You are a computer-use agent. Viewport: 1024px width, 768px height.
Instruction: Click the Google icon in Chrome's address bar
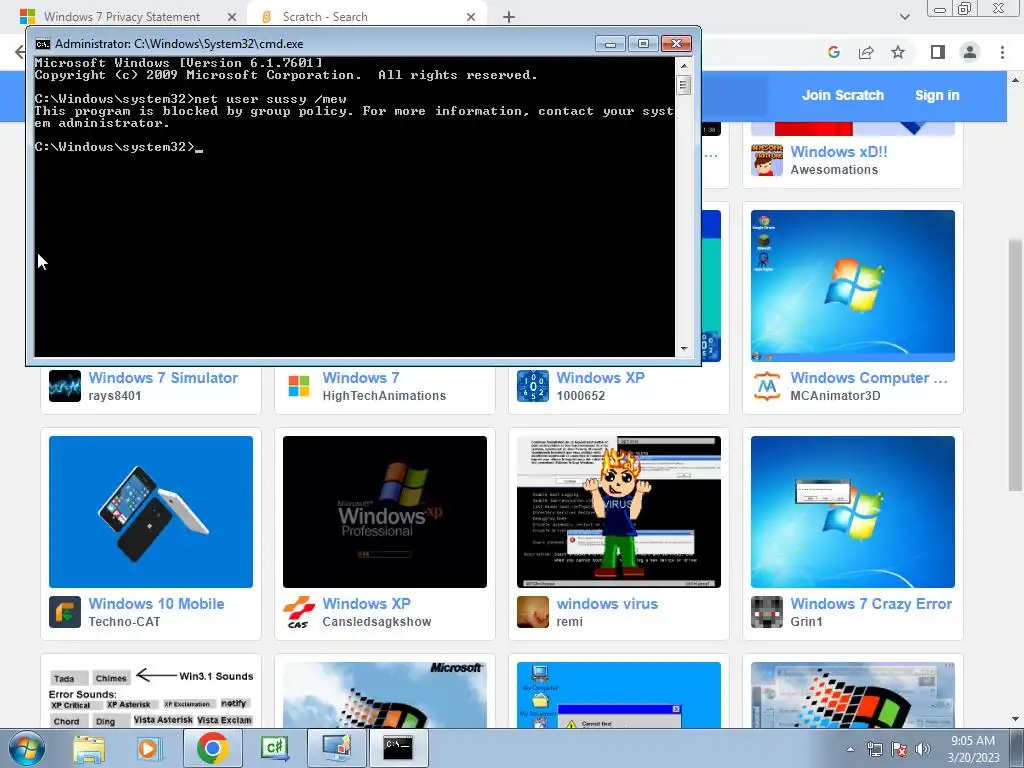834,52
